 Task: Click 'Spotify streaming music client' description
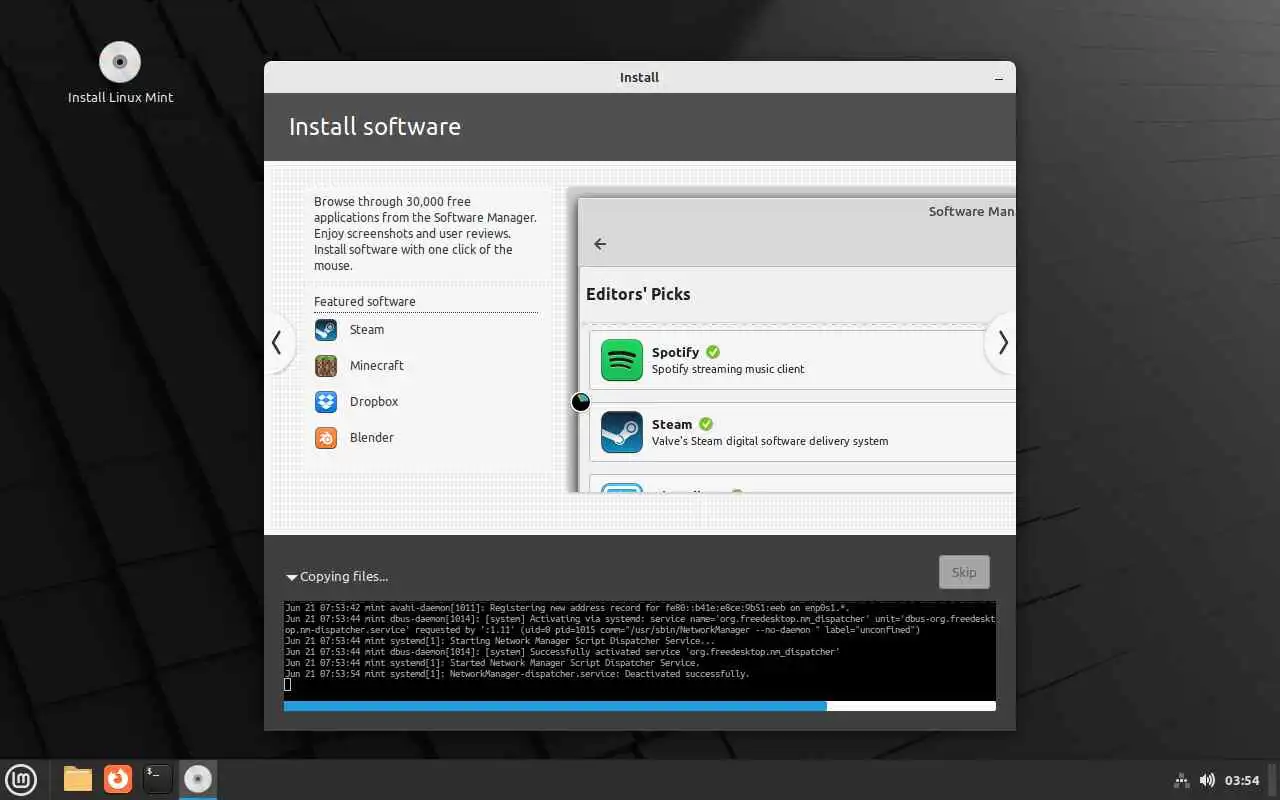click(728, 369)
